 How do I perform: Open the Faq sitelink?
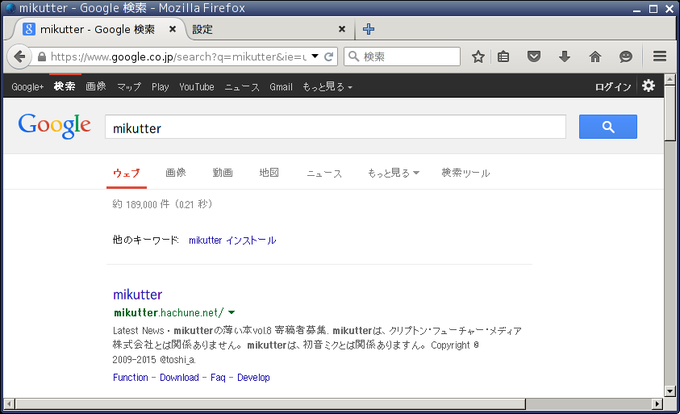(x=218, y=377)
